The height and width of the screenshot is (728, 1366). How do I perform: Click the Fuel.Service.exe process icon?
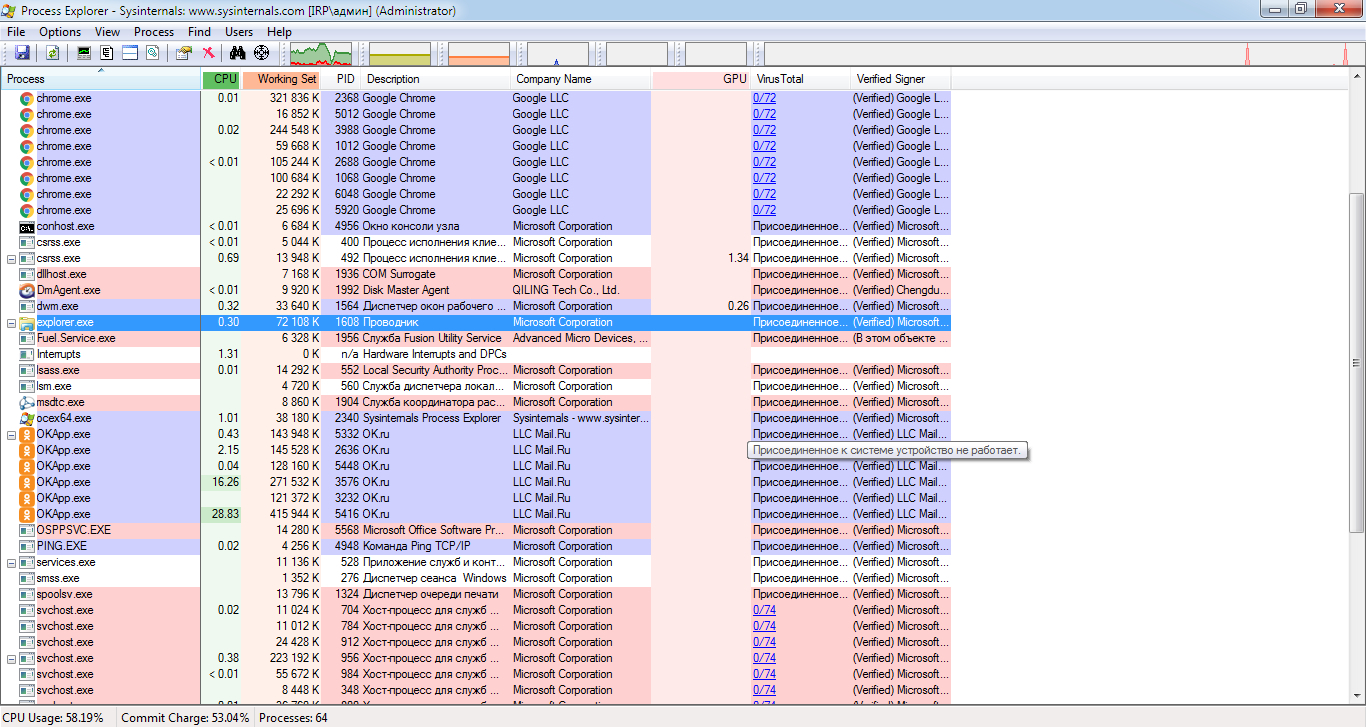[x=27, y=338]
